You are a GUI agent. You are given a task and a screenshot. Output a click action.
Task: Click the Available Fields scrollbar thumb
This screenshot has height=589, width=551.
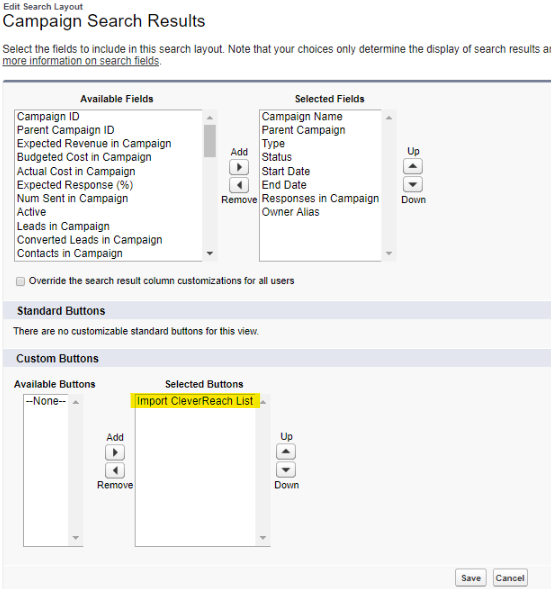tap(210, 141)
